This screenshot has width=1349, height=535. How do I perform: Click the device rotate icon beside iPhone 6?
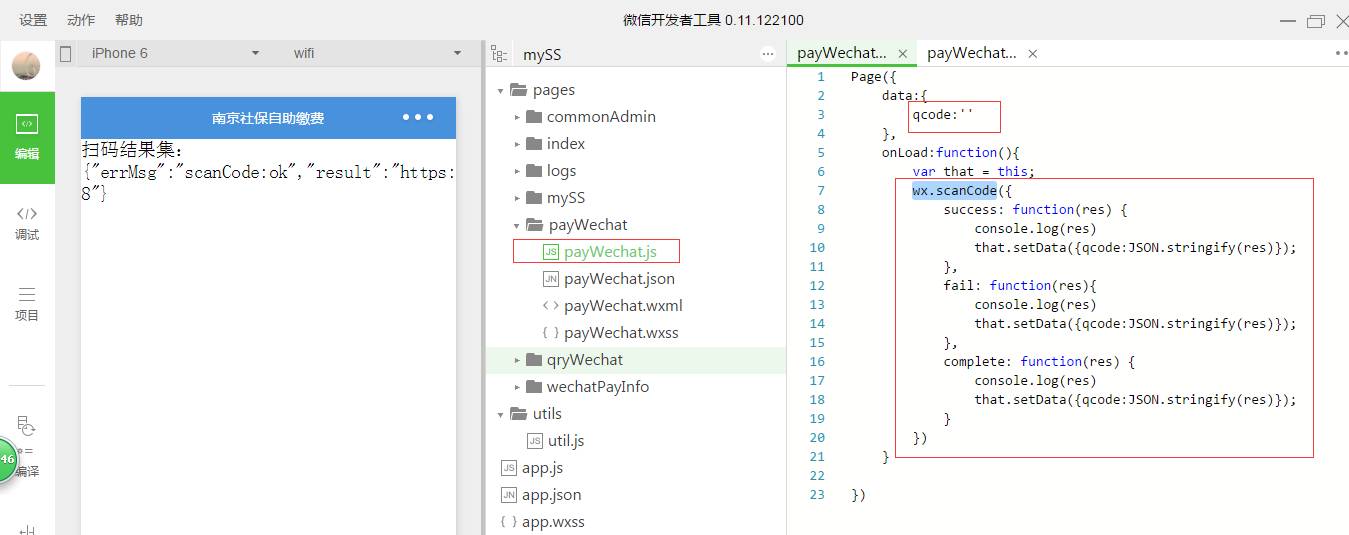tap(66, 53)
